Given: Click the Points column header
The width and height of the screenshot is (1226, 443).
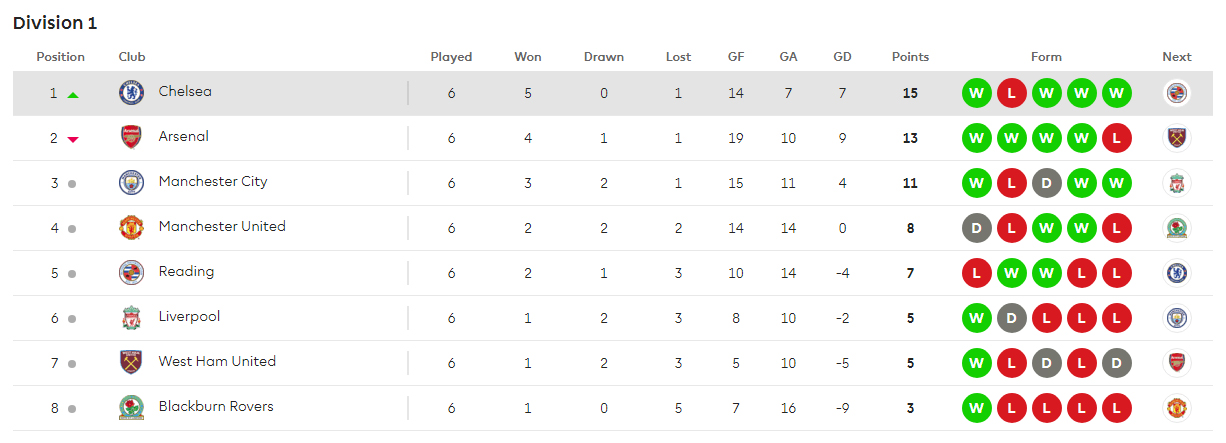Looking at the screenshot, I should (x=910, y=57).
